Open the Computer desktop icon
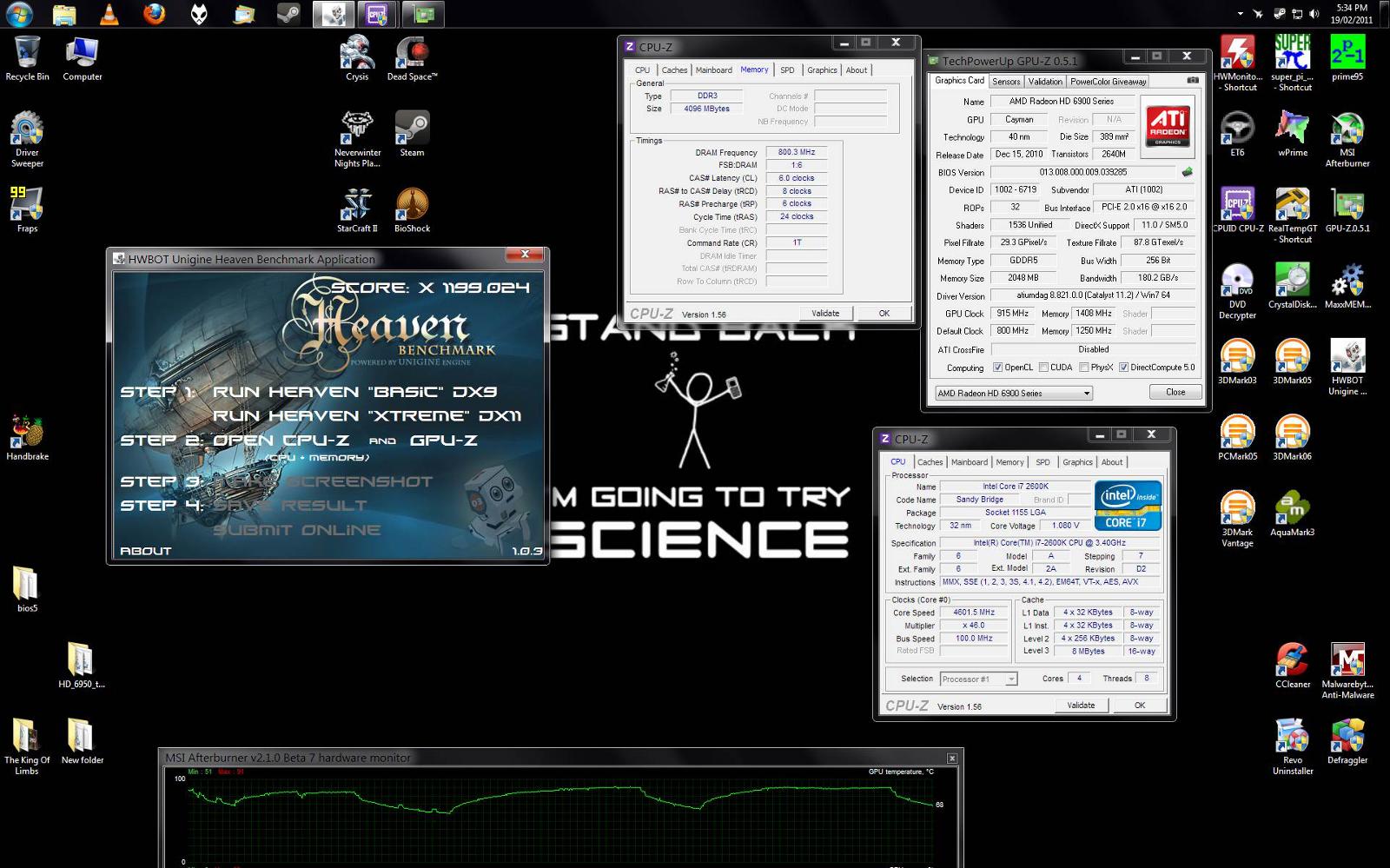This screenshot has width=1390, height=868. coord(82,58)
